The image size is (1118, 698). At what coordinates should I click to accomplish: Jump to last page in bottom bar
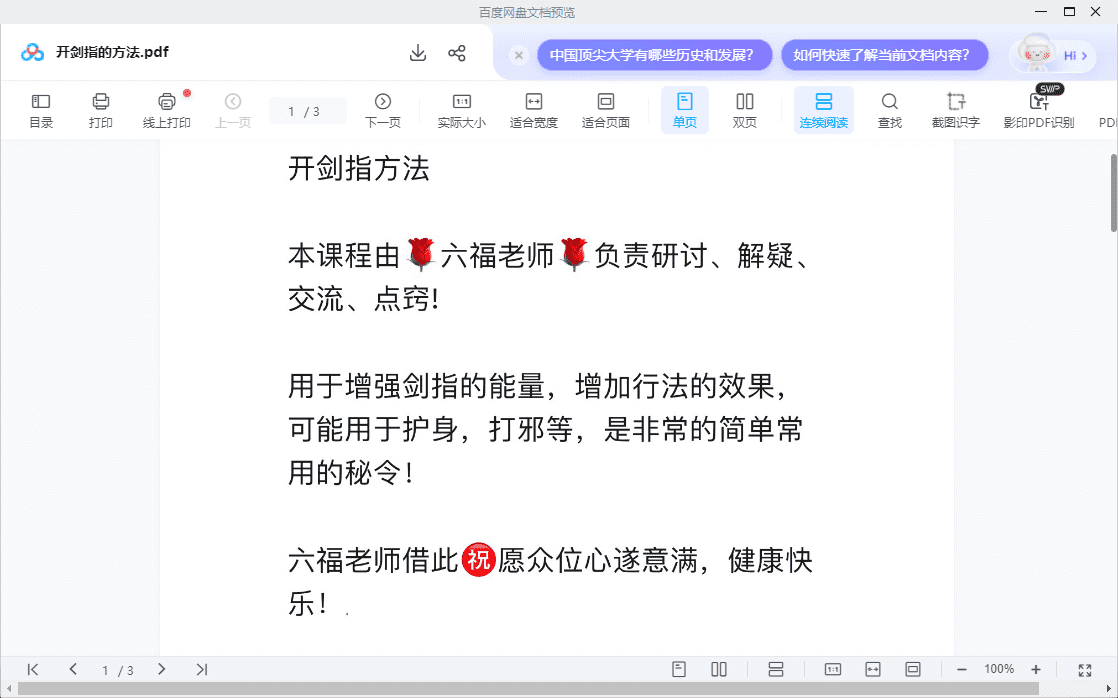201,669
